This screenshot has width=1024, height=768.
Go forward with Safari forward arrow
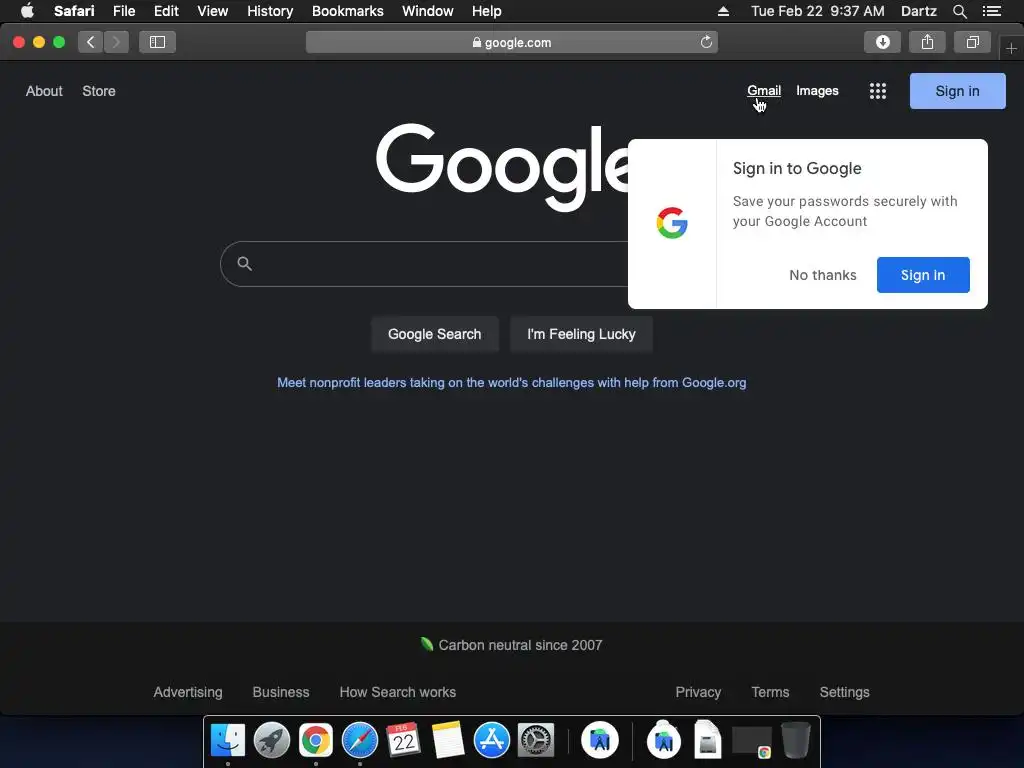point(116,42)
